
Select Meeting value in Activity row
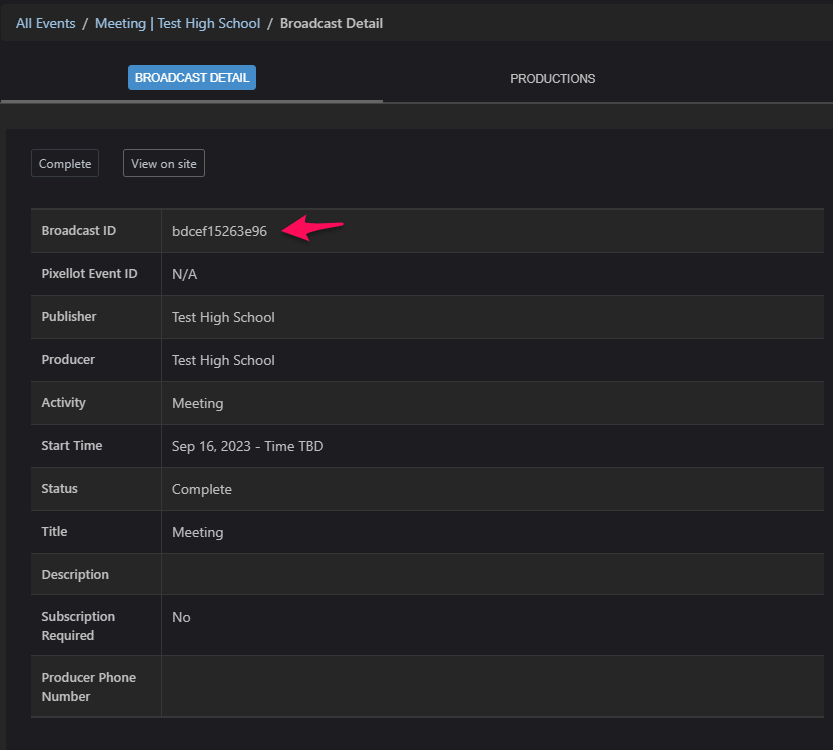[198, 403]
